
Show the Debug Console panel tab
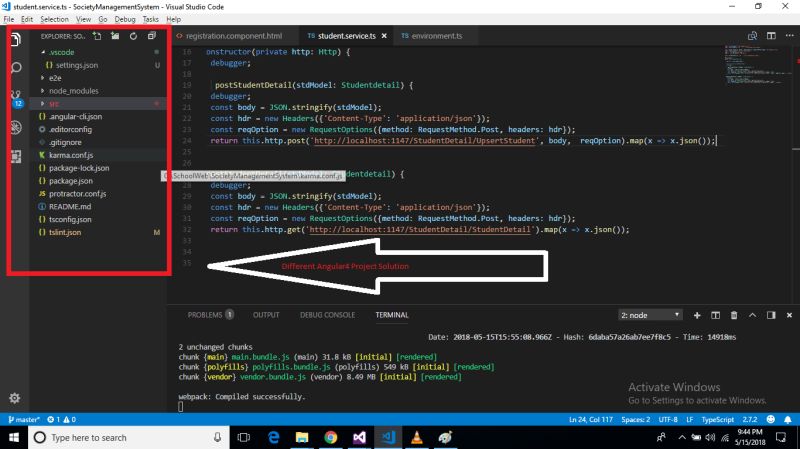click(327, 315)
